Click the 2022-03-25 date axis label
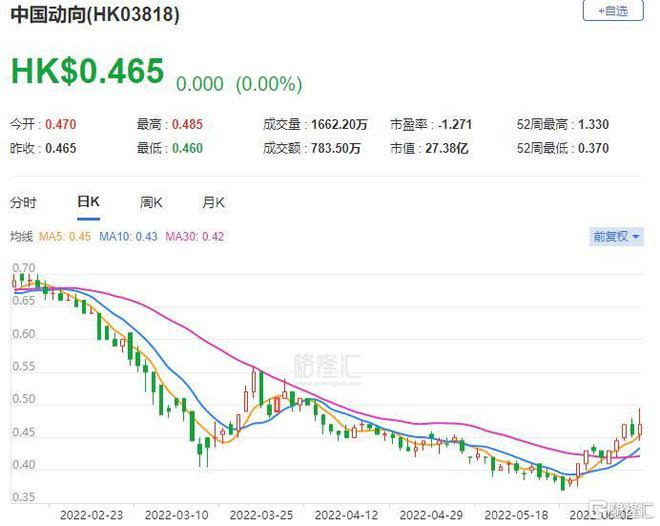 click(x=261, y=515)
